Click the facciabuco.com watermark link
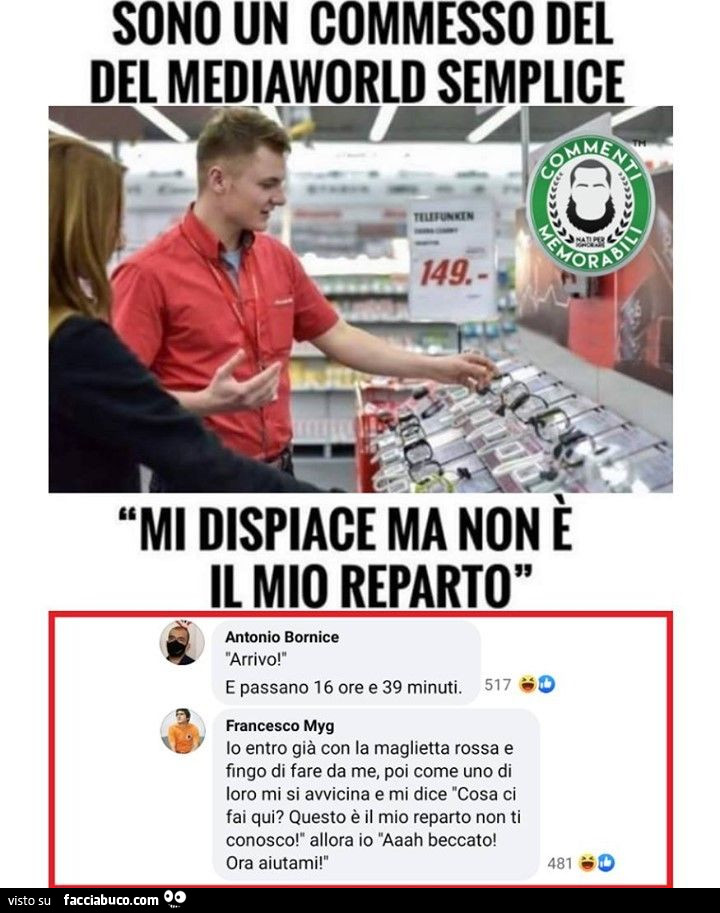This screenshot has height=913, width=720. click(x=111, y=900)
